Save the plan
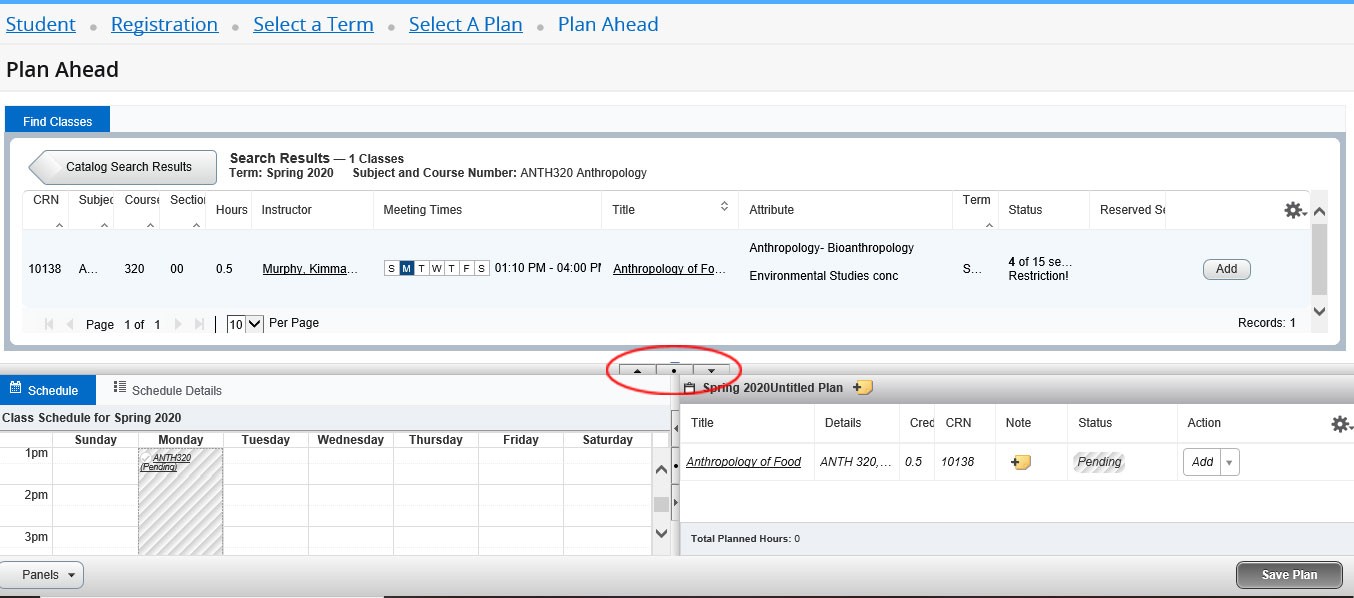1354x598 pixels. pyautogui.click(x=1289, y=575)
